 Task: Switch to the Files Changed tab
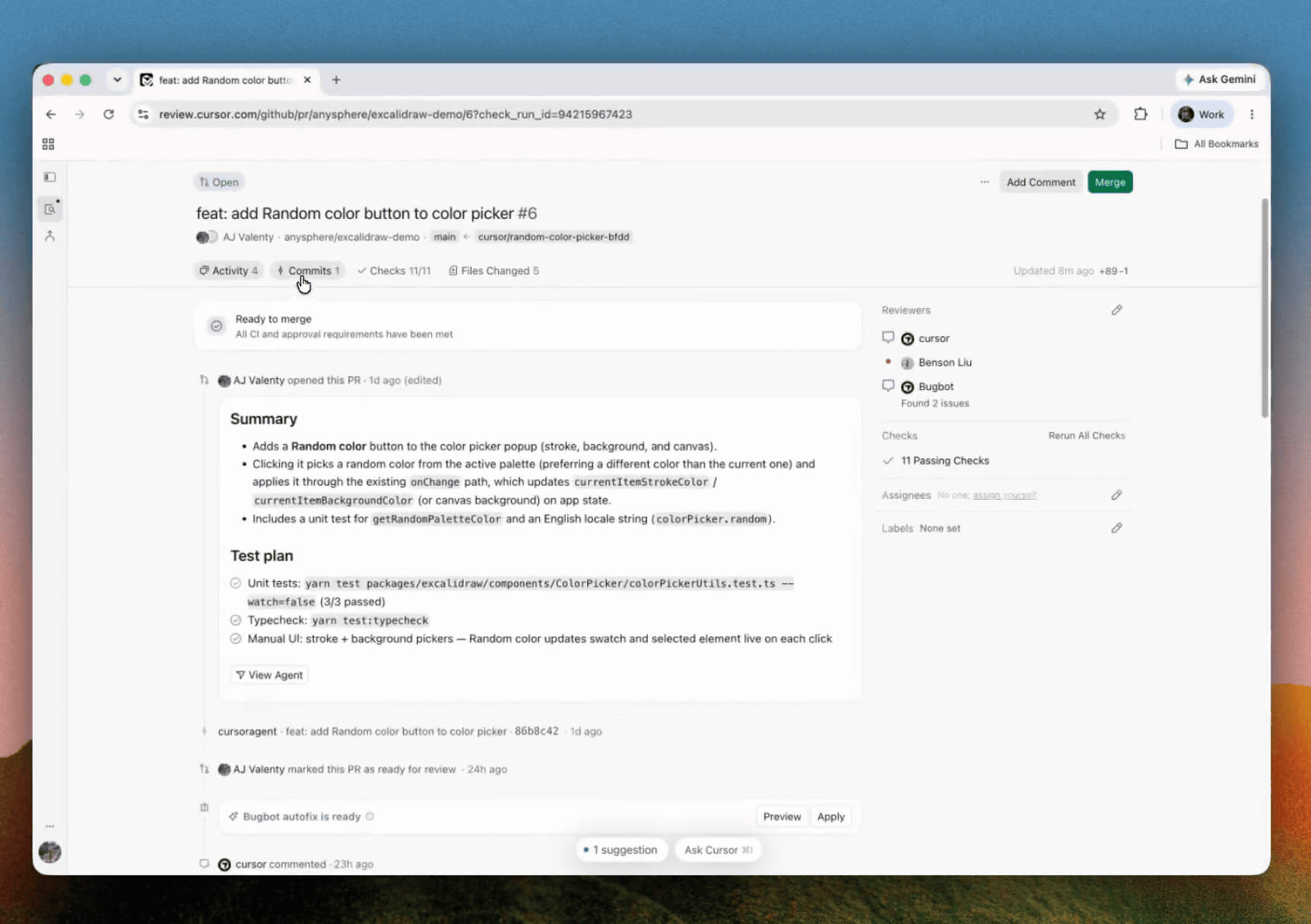494,271
